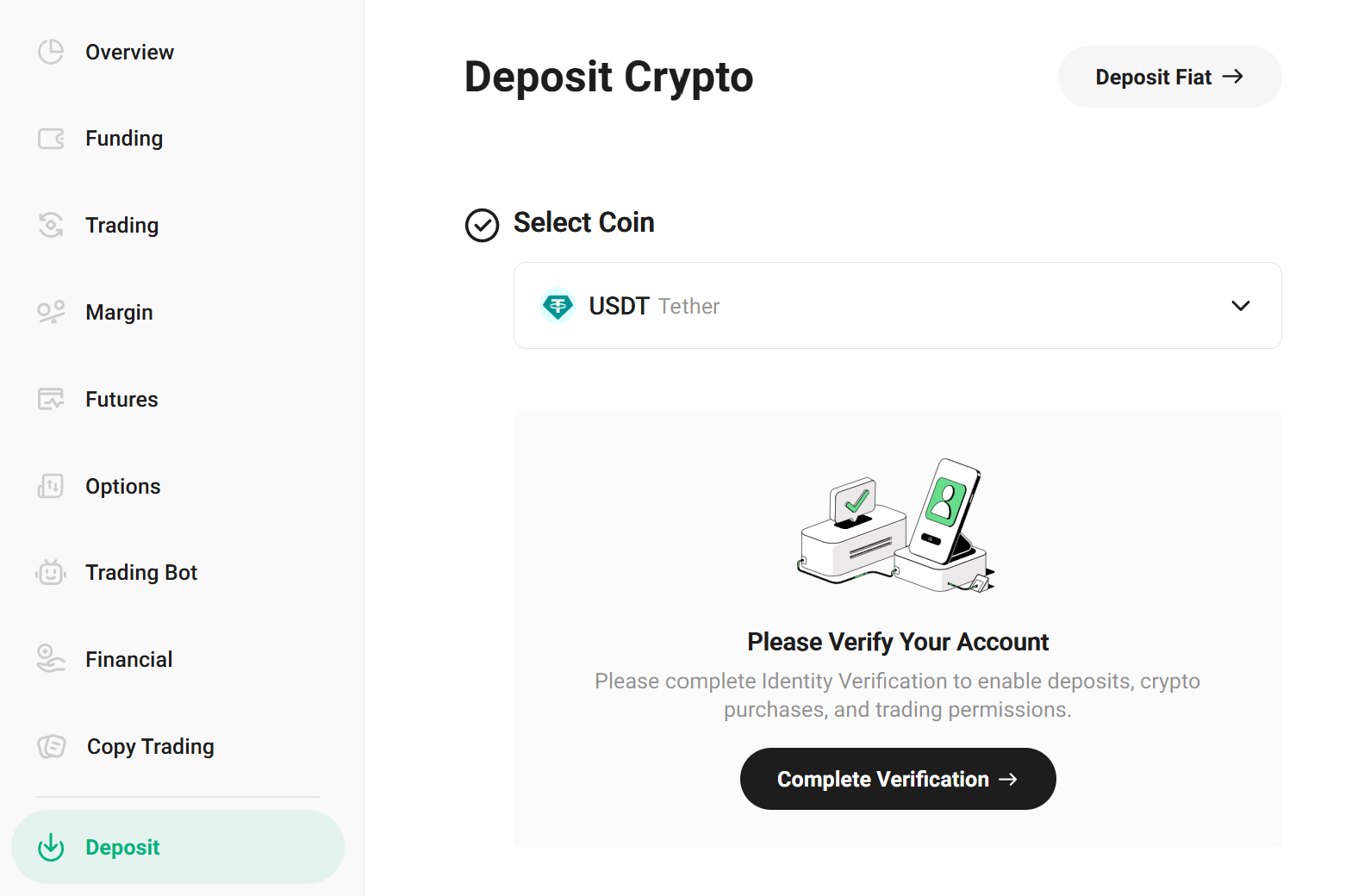The height and width of the screenshot is (896, 1358).
Task: Select the Copy Trading icon
Action: click(x=51, y=746)
